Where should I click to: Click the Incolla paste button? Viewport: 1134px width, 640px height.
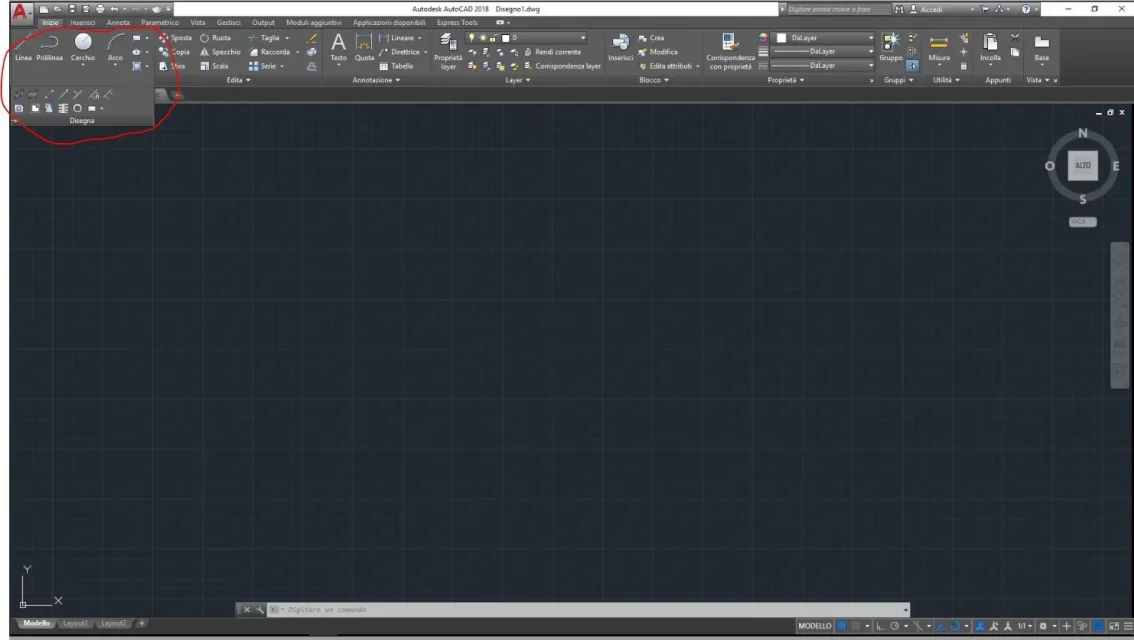click(x=990, y=47)
